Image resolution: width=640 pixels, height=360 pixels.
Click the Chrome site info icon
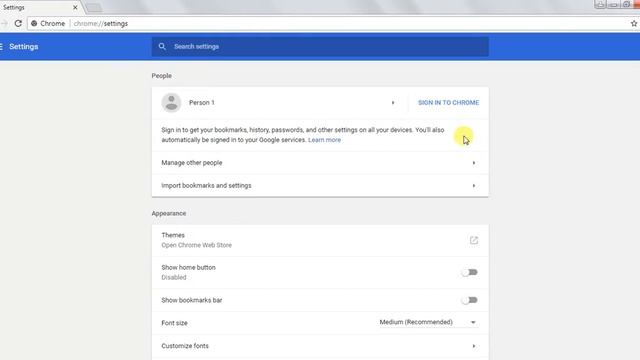34,23
